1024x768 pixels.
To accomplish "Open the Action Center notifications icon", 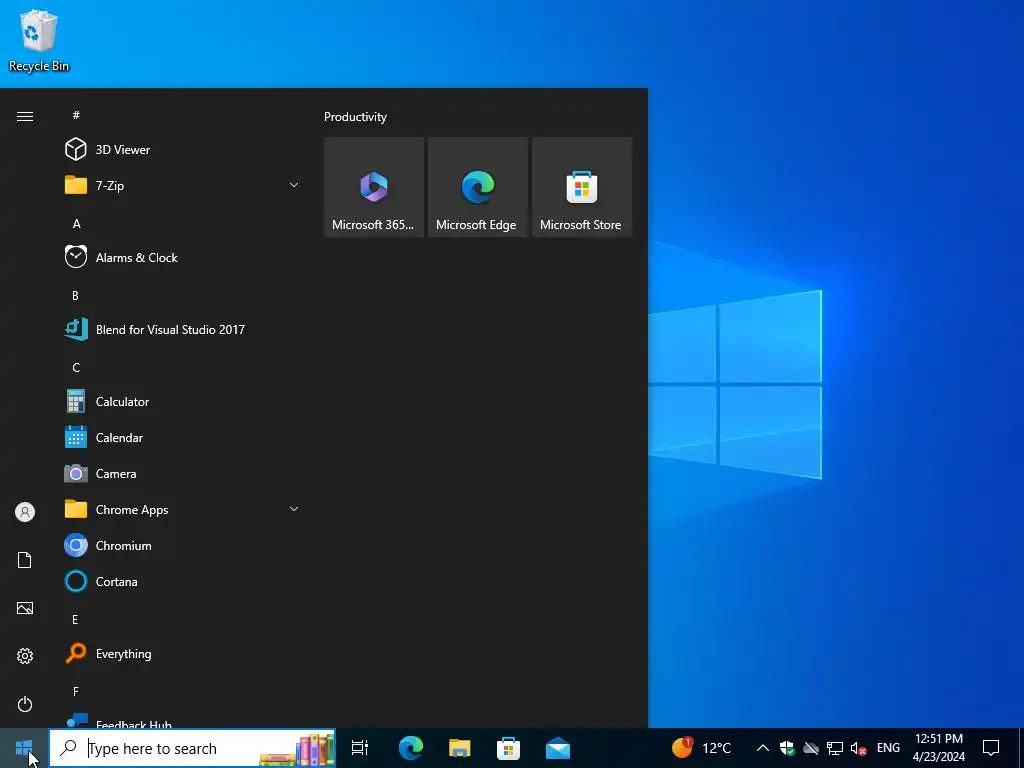I will [x=991, y=748].
